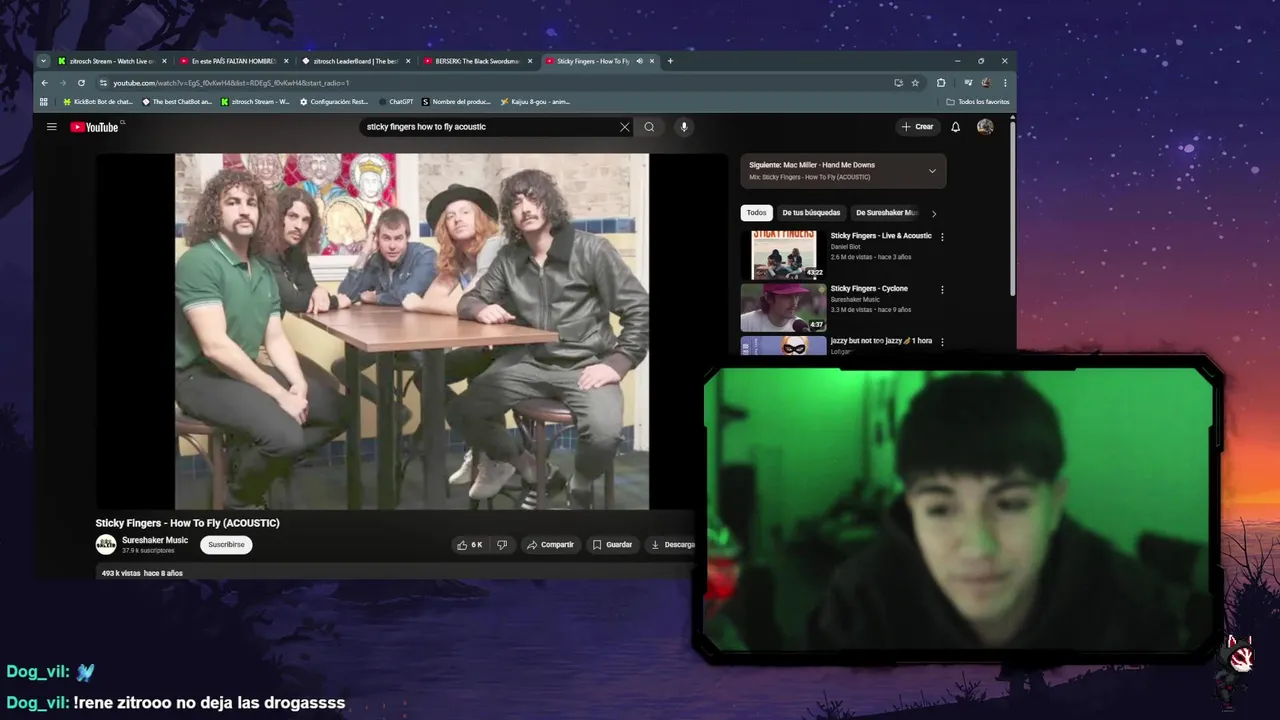Show more filter chips with right arrow

934,213
